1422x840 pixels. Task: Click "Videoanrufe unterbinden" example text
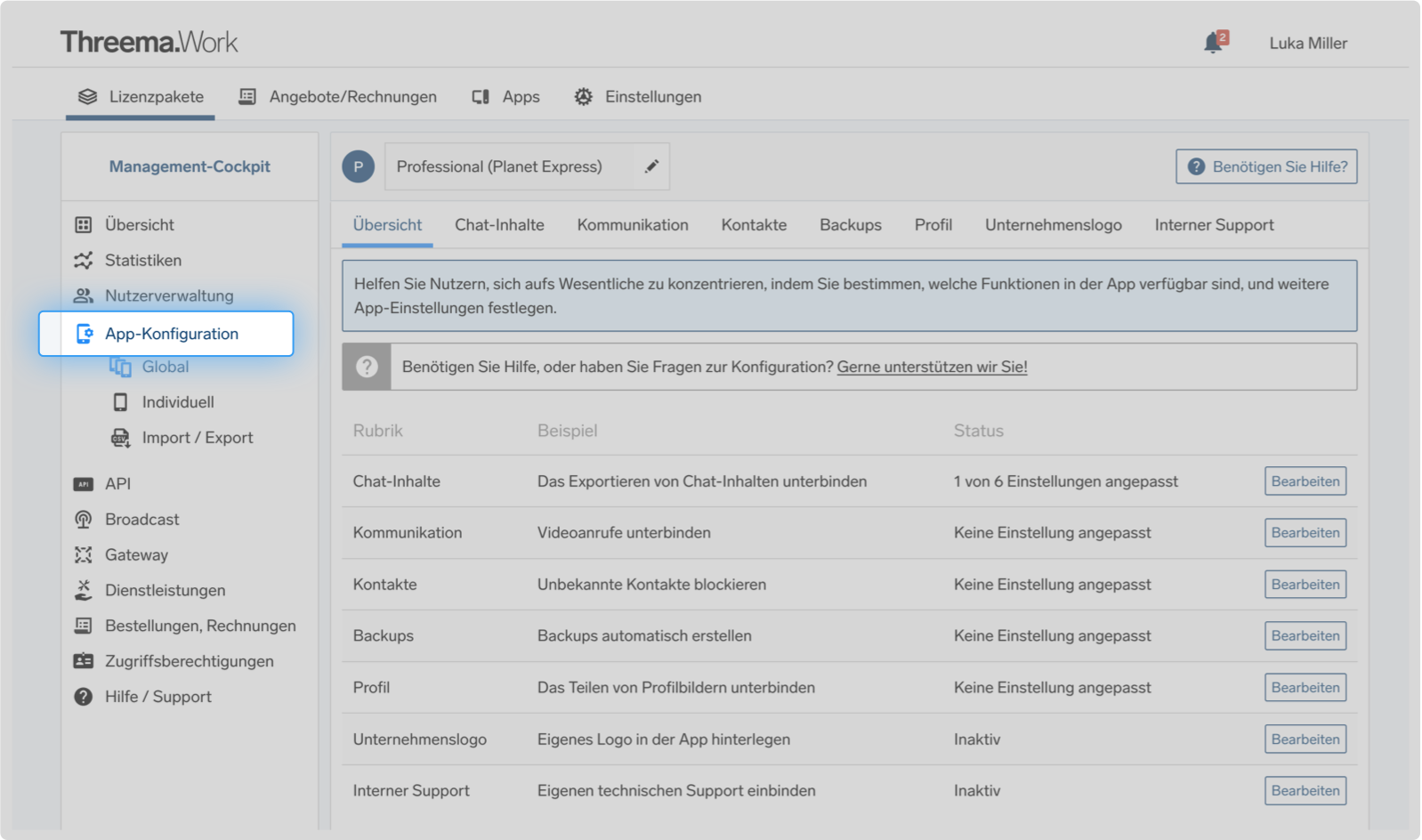(x=624, y=533)
